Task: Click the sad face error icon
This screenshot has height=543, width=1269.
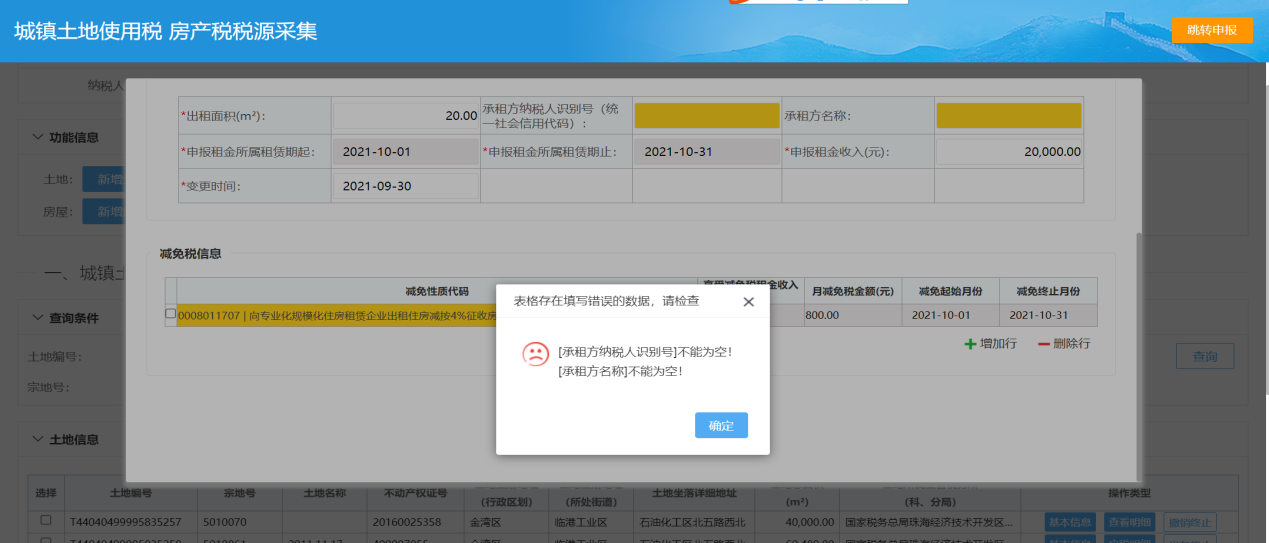Action: click(536, 353)
